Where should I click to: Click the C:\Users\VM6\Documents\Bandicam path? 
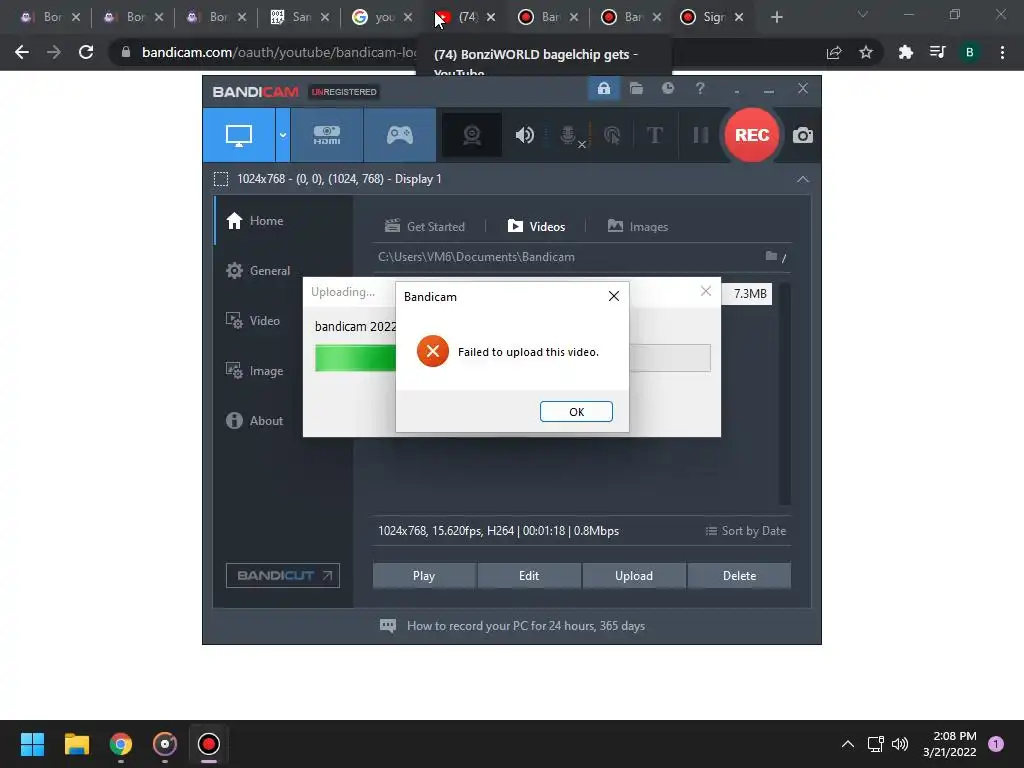click(476, 257)
